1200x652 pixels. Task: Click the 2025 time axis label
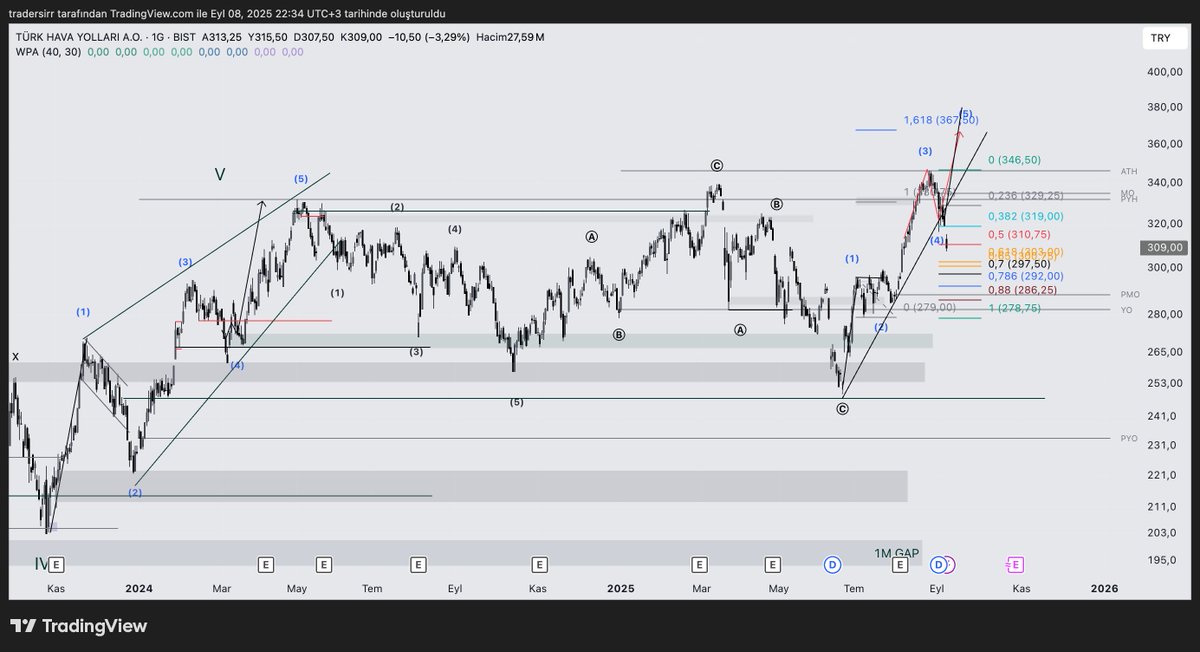[x=621, y=589]
